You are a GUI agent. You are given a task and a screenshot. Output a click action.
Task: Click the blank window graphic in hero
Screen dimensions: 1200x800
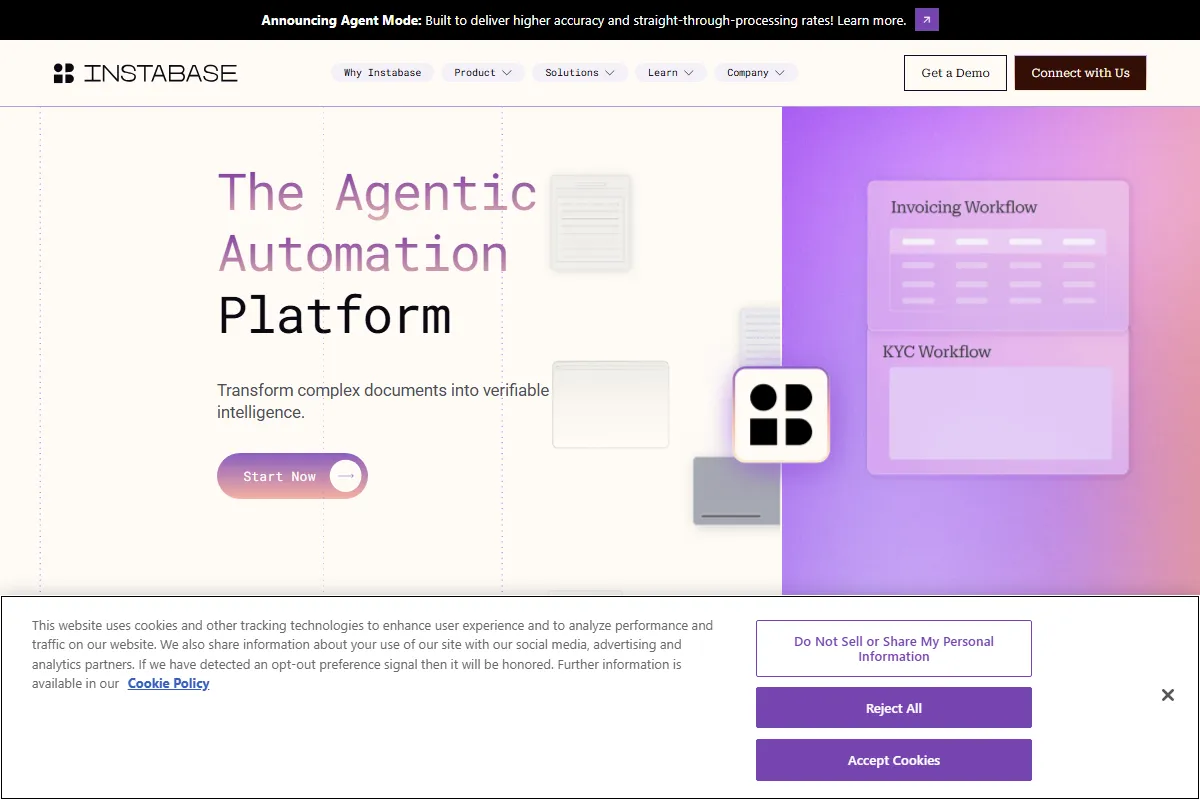coord(611,404)
